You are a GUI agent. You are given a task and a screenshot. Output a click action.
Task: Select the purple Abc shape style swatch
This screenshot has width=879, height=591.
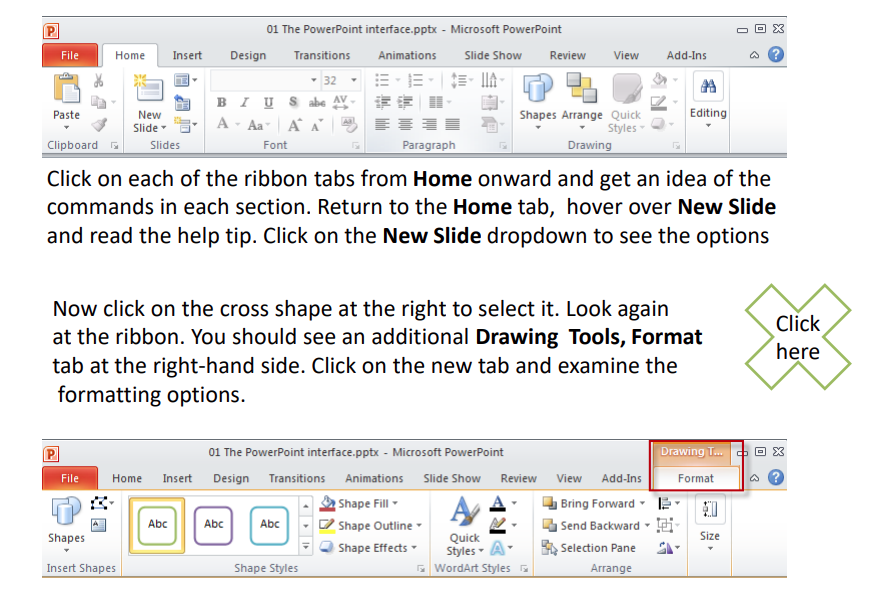tap(214, 524)
